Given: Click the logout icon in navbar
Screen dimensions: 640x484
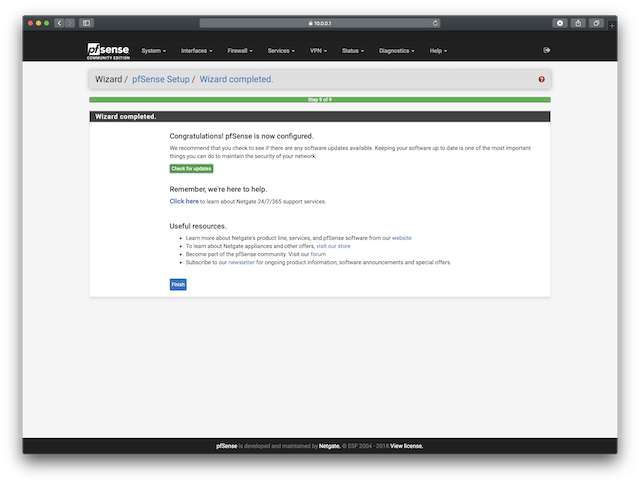Looking at the screenshot, I should pos(547,50).
